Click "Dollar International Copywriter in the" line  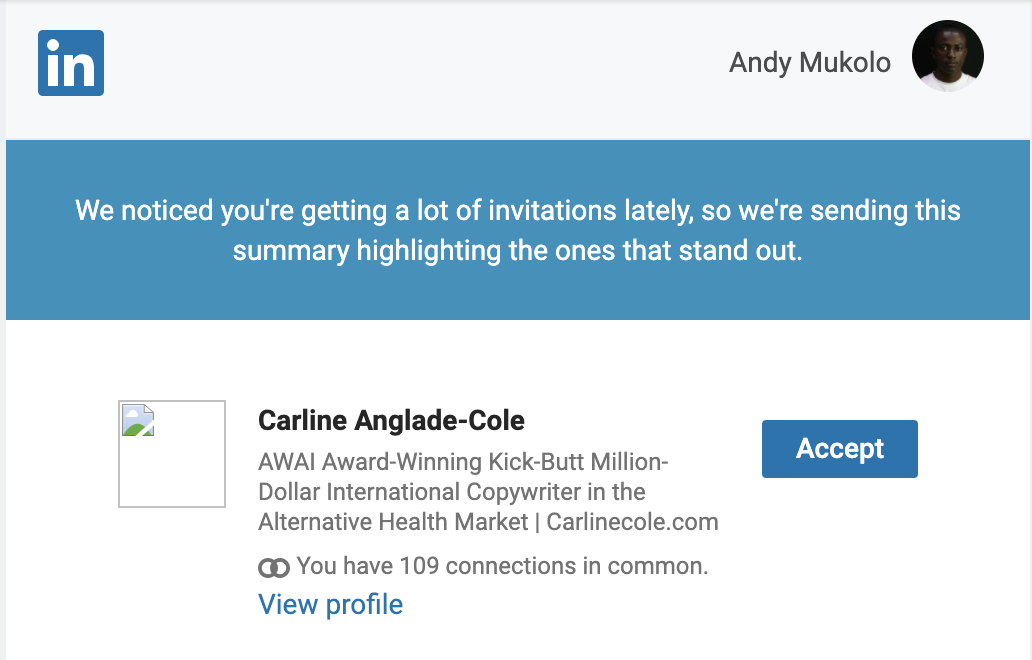click(452, 492)
